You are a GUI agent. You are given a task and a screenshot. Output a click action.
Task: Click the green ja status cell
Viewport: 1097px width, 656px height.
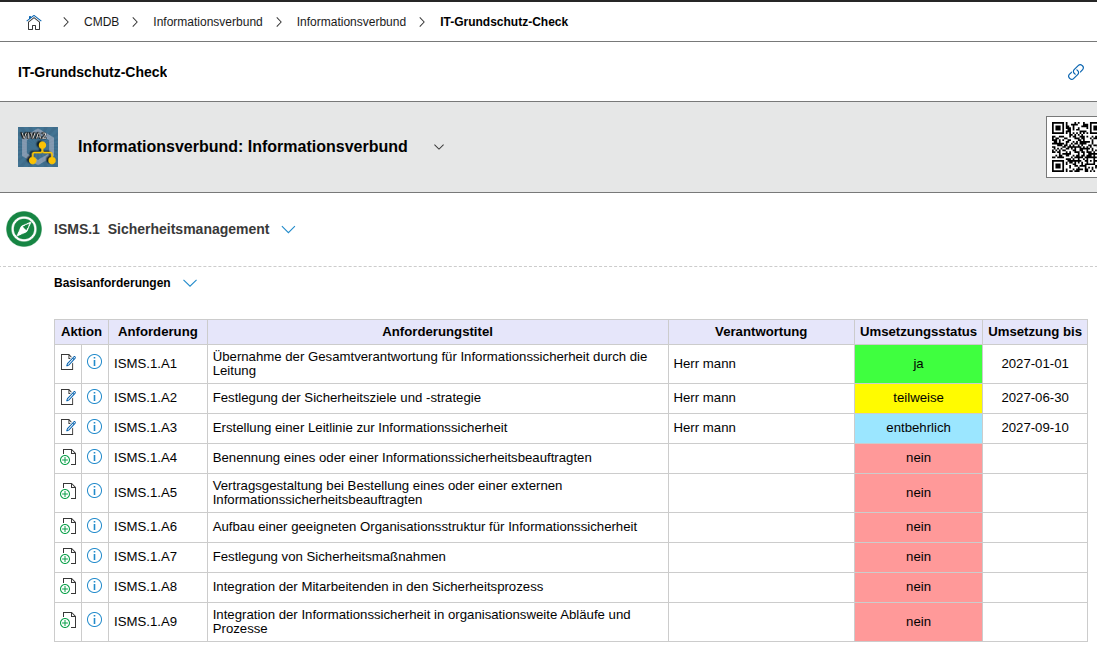[x=917, y=363]
